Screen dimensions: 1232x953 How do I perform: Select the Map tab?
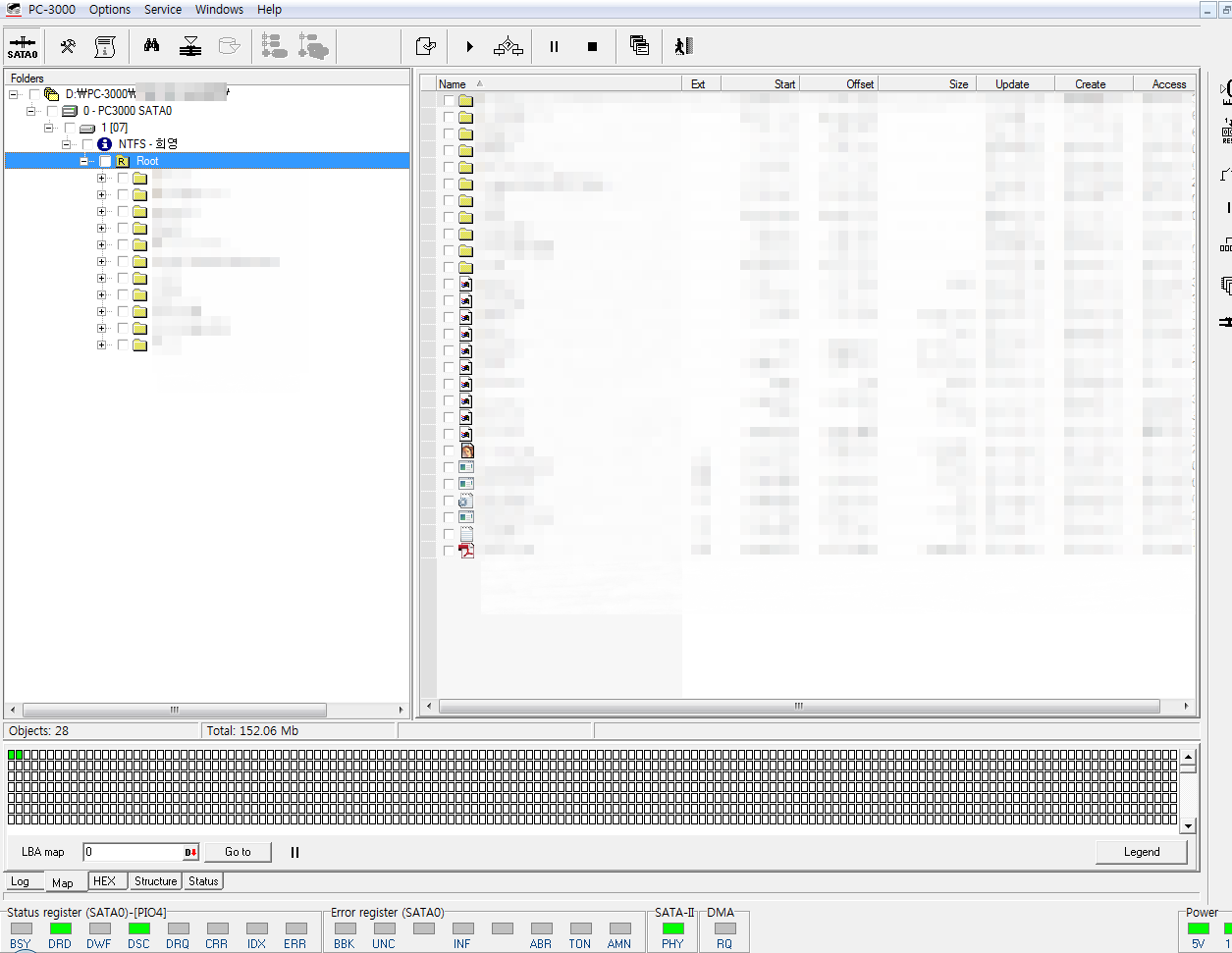coord(63,882)
